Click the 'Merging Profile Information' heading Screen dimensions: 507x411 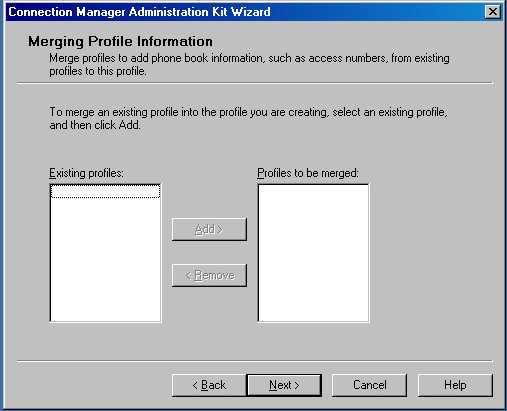point(120,42)
